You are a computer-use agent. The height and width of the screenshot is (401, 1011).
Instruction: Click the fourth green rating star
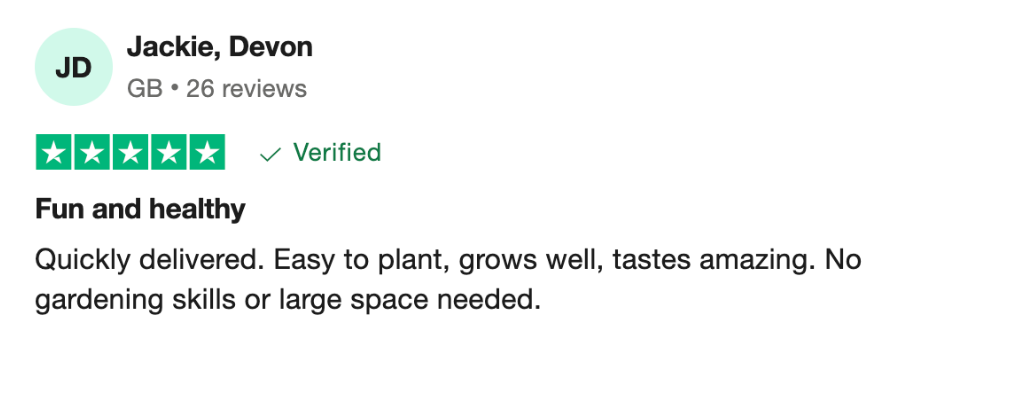169,153
